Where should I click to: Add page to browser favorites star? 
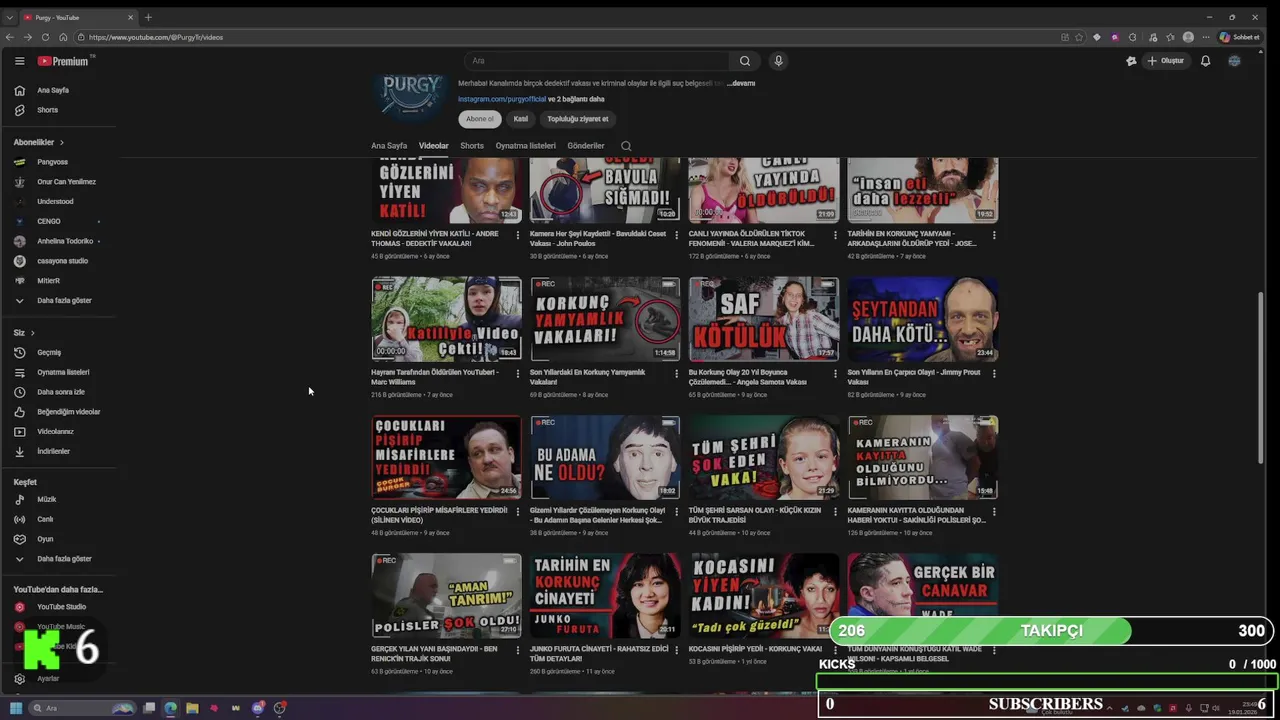(1079, 37)
